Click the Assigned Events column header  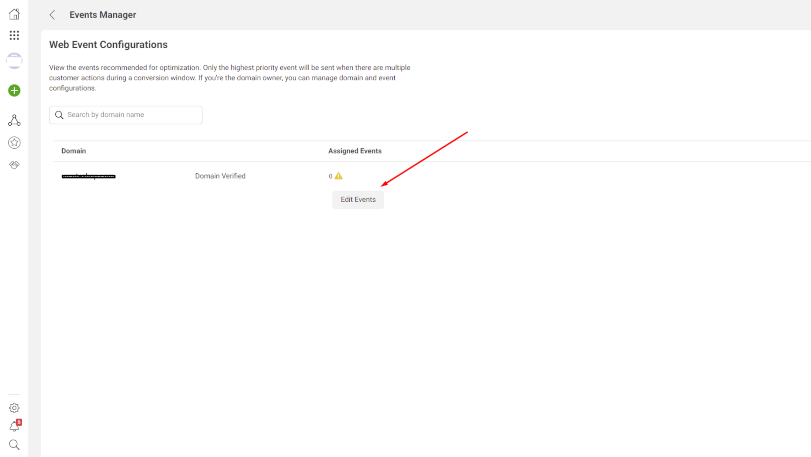[354, 151]
